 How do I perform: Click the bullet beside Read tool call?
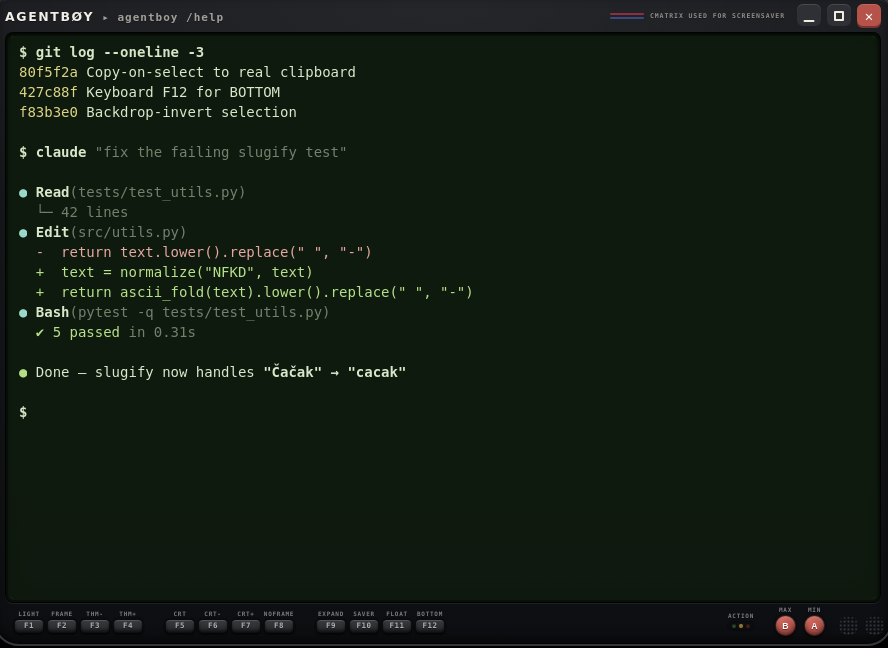coord(23,193)
